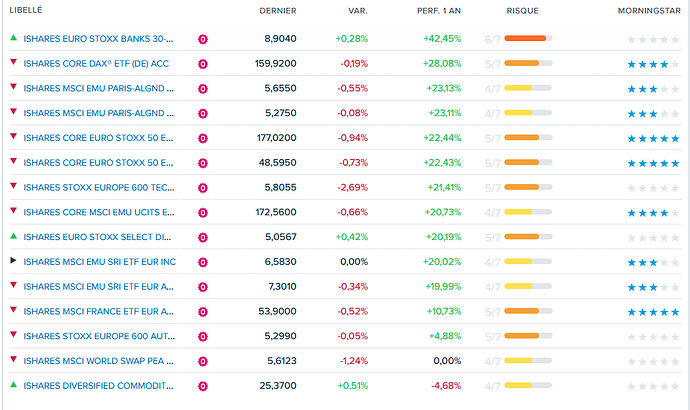This screenshot has width=690, height=410.
Task: Sort by the RISQUE column header
Action: (x=522, y=11)
